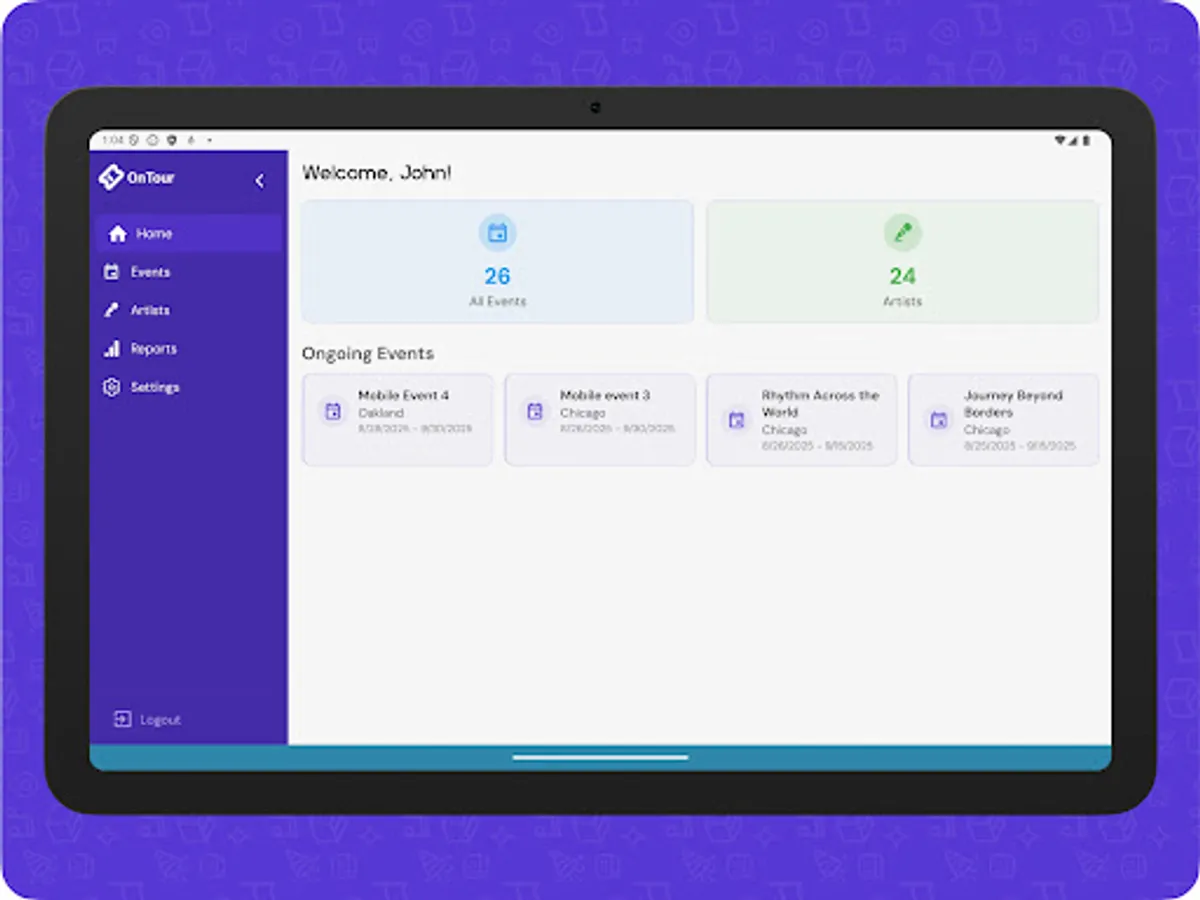Open Reports using the bar chart icon

[113, 349]
